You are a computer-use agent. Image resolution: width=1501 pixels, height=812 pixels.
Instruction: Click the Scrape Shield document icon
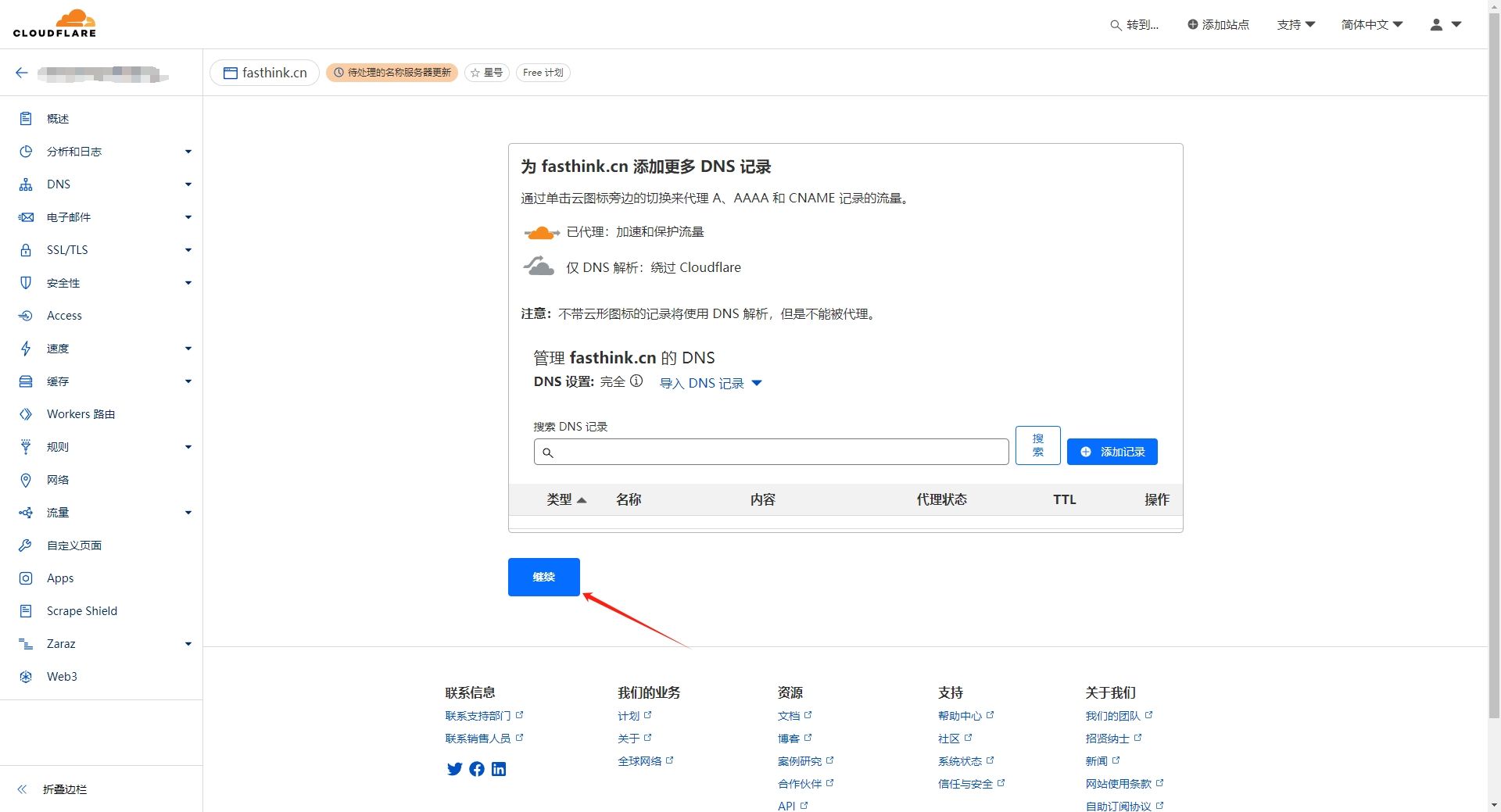pyautogui.click(x=26, y=611)
